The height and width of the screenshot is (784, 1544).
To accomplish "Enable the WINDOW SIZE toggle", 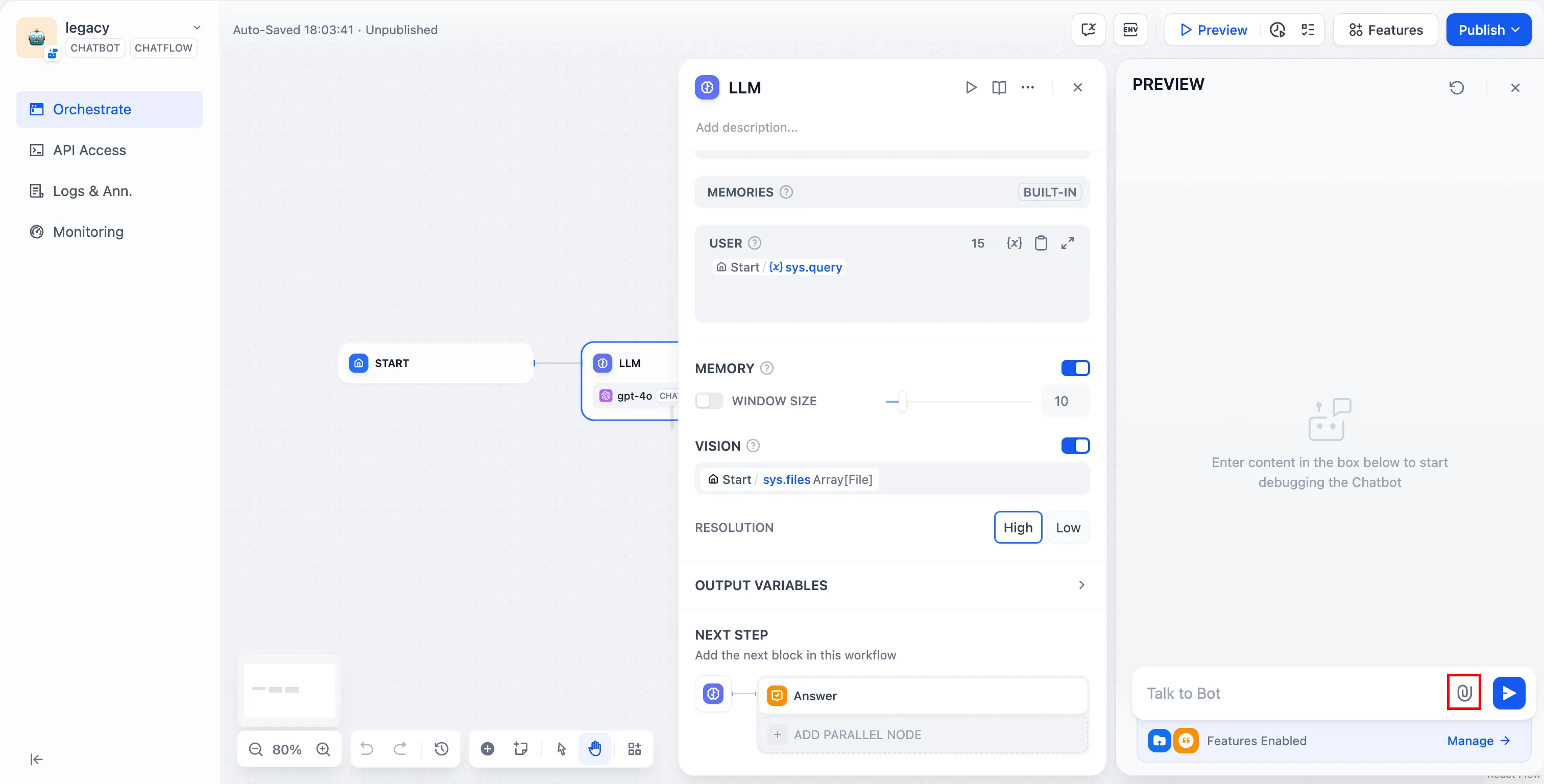I will [x=709, y=400].
